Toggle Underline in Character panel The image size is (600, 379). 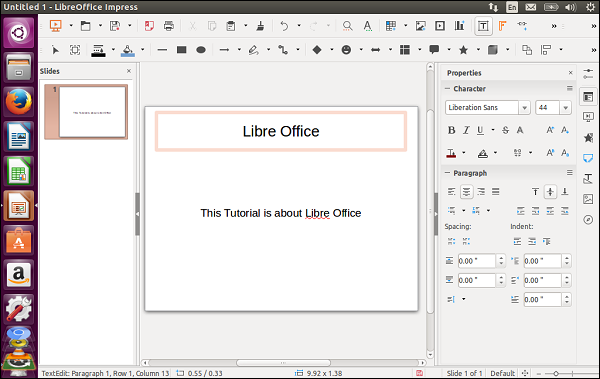(480, 130)
